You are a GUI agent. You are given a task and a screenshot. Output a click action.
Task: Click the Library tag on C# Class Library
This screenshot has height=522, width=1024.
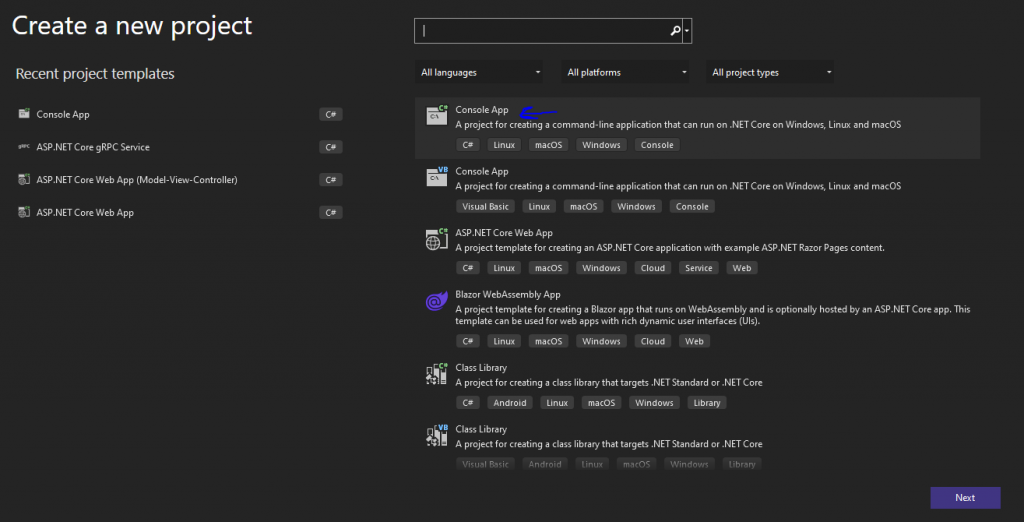707,402
